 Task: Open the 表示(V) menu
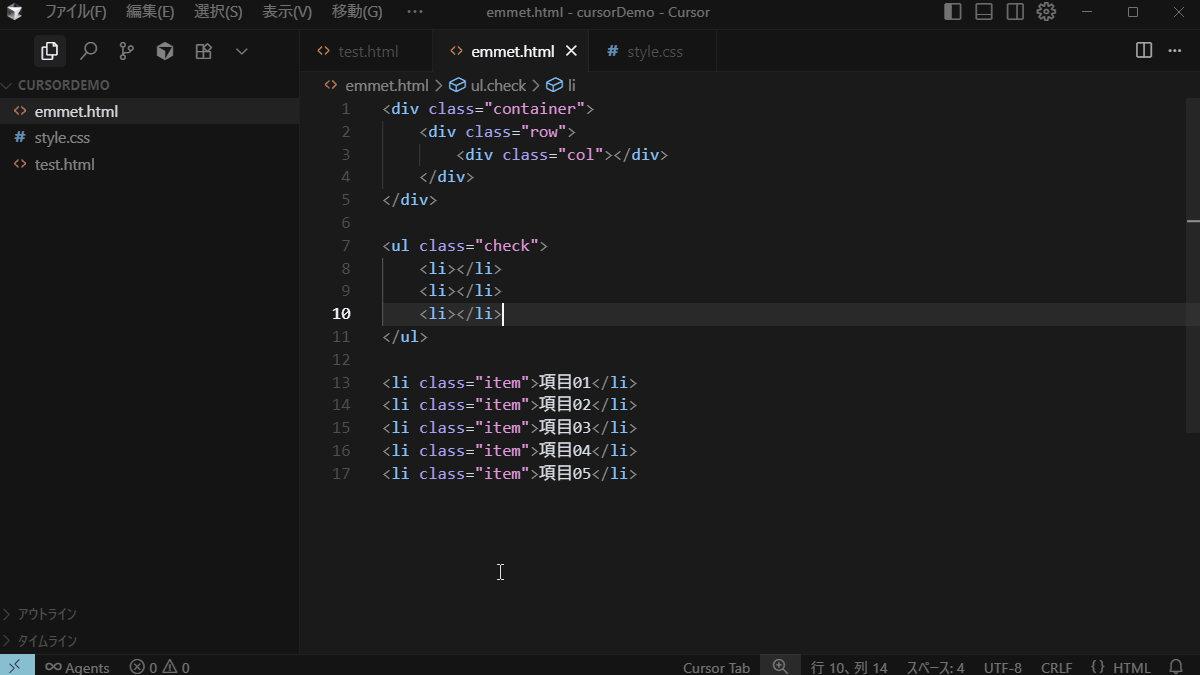coord(287,12)
